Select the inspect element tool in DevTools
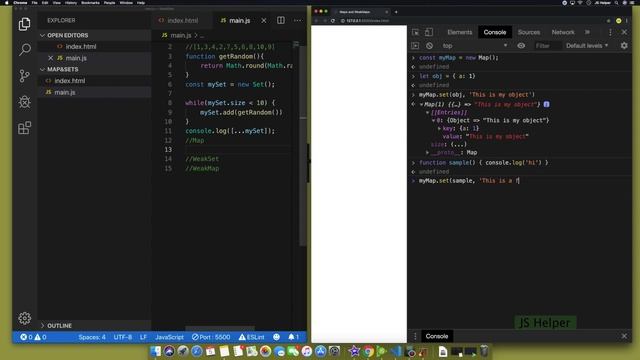The width and height of the screenshot is (640, 360). pyautogui.click(x=416, y=32)
